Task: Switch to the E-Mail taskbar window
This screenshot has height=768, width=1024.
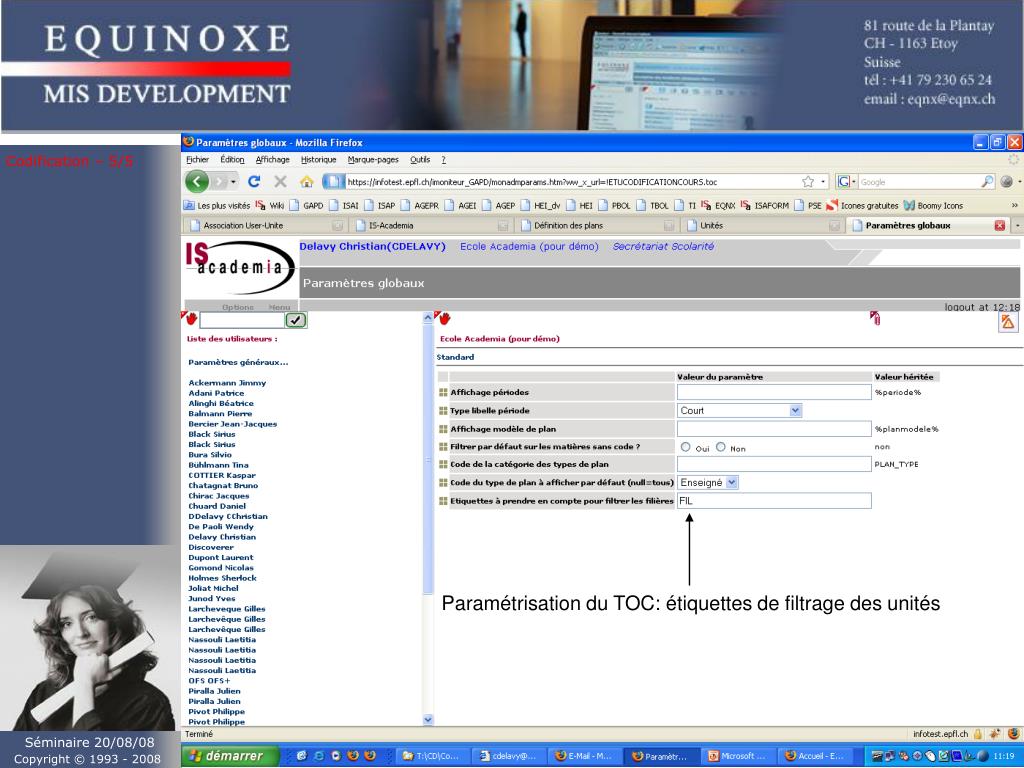Action: [585, 756]
